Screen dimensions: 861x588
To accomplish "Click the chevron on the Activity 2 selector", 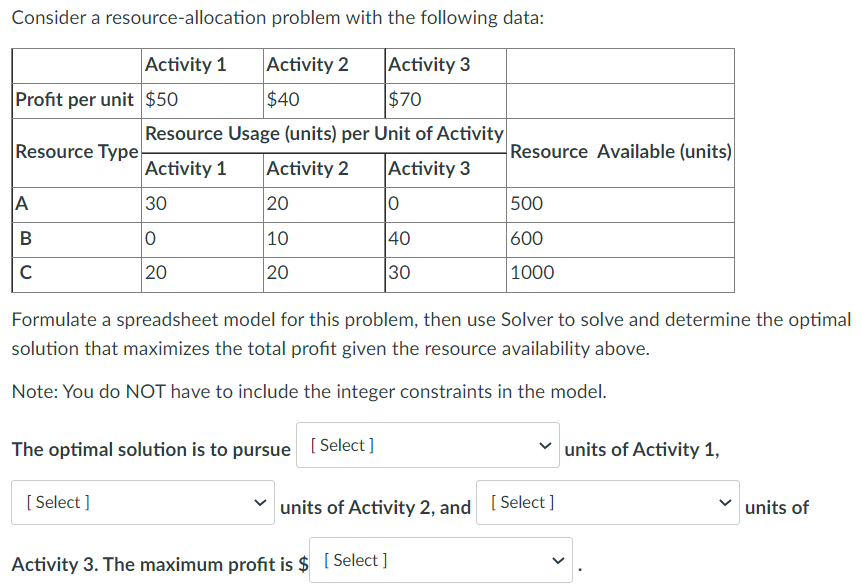I will pyautogui.click(x=259, y=502).
